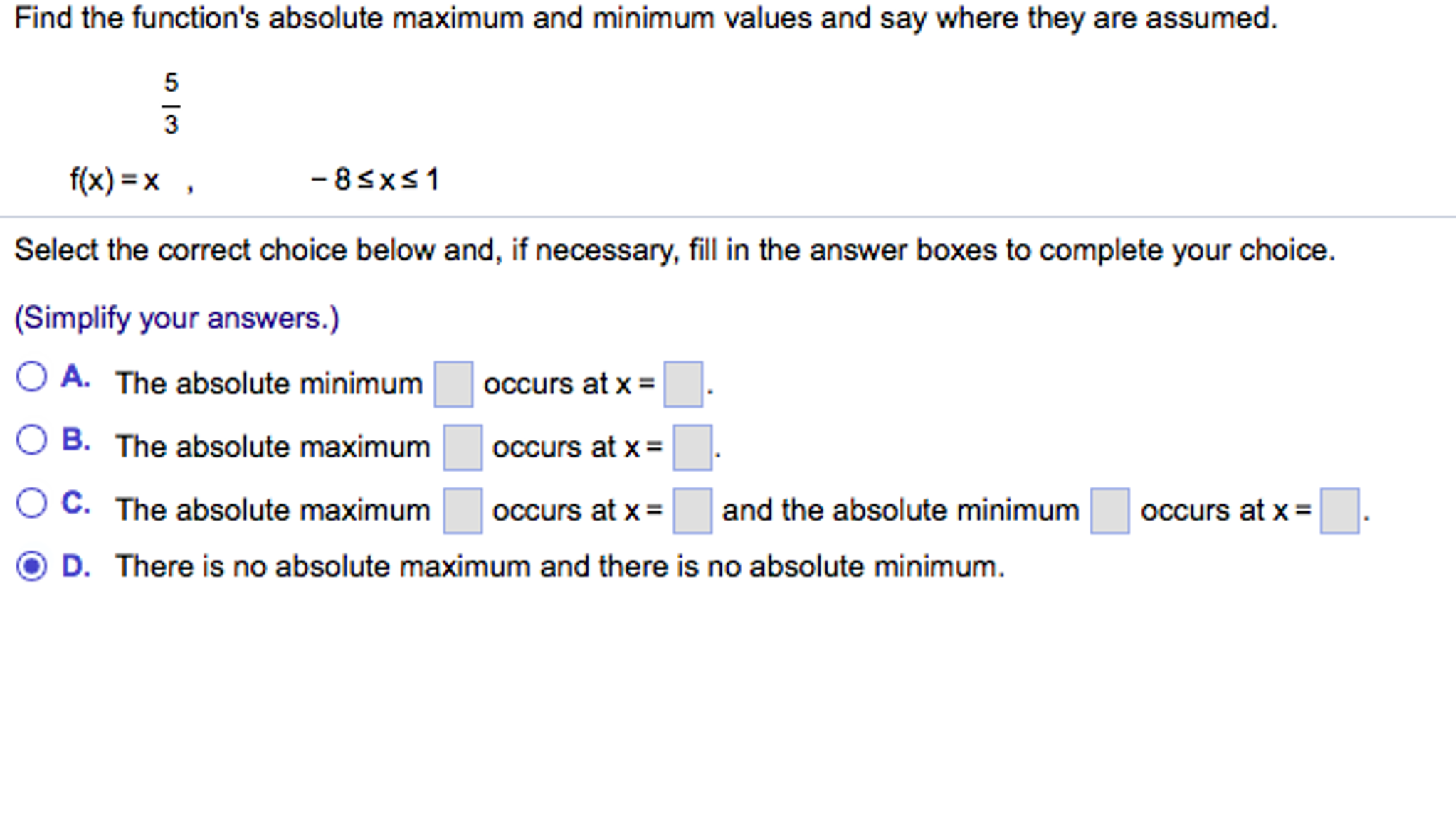The height and width of the screenshot is (818, 1456).
Task: Click the absolute maximum value box in choice B
Action: pyautogui.click(x=463, y=446)
